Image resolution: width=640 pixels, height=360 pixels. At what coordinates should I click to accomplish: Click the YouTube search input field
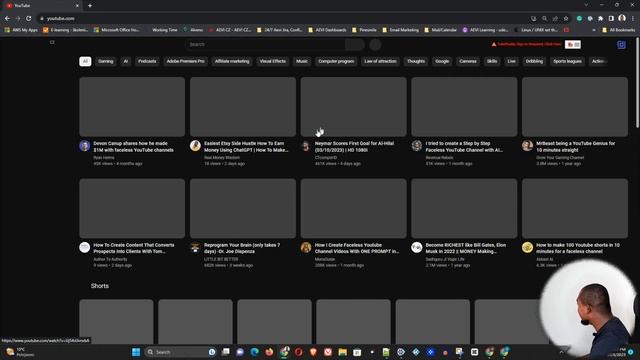pos(265,44)
